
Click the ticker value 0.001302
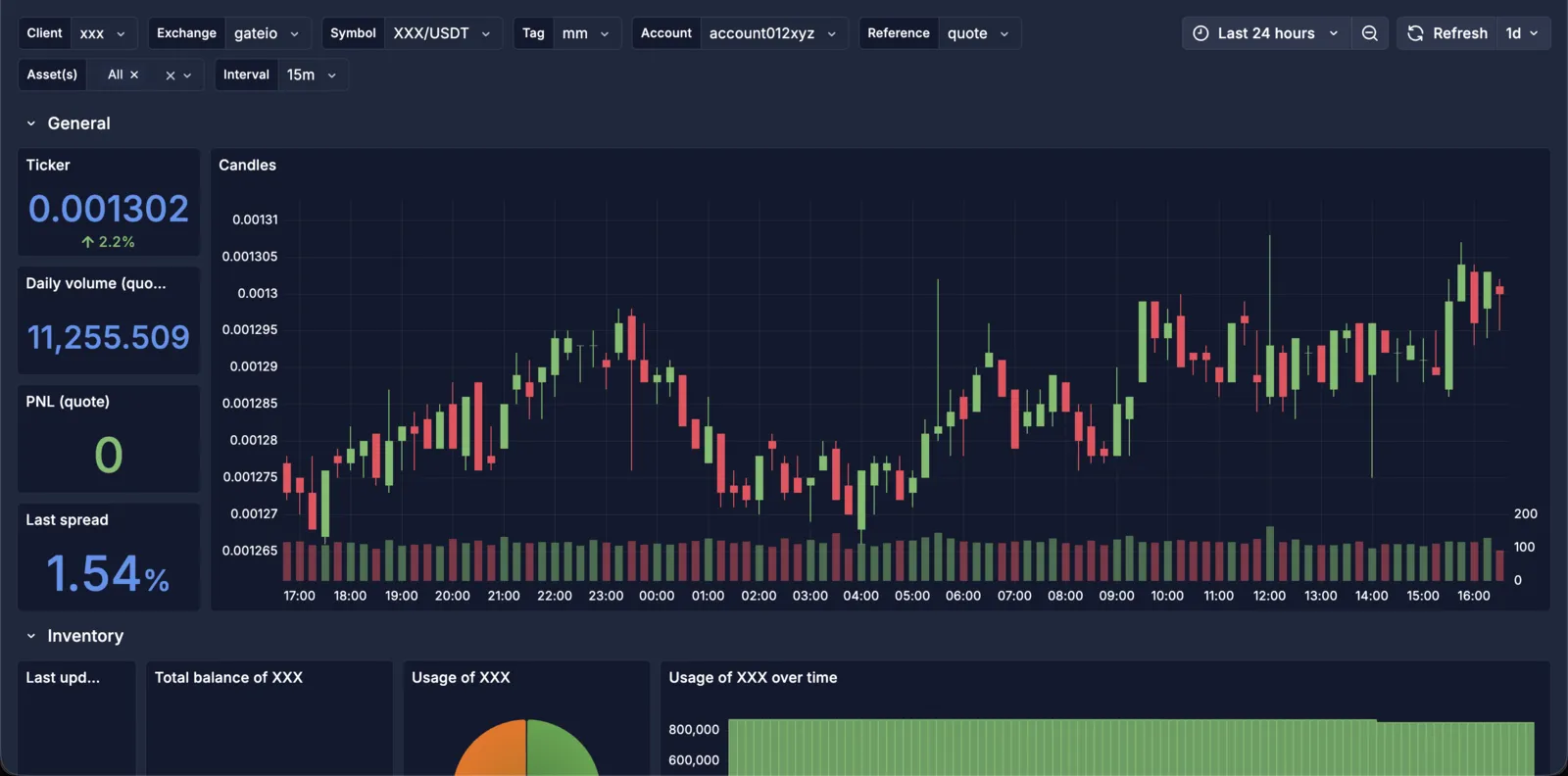(109, 209)
